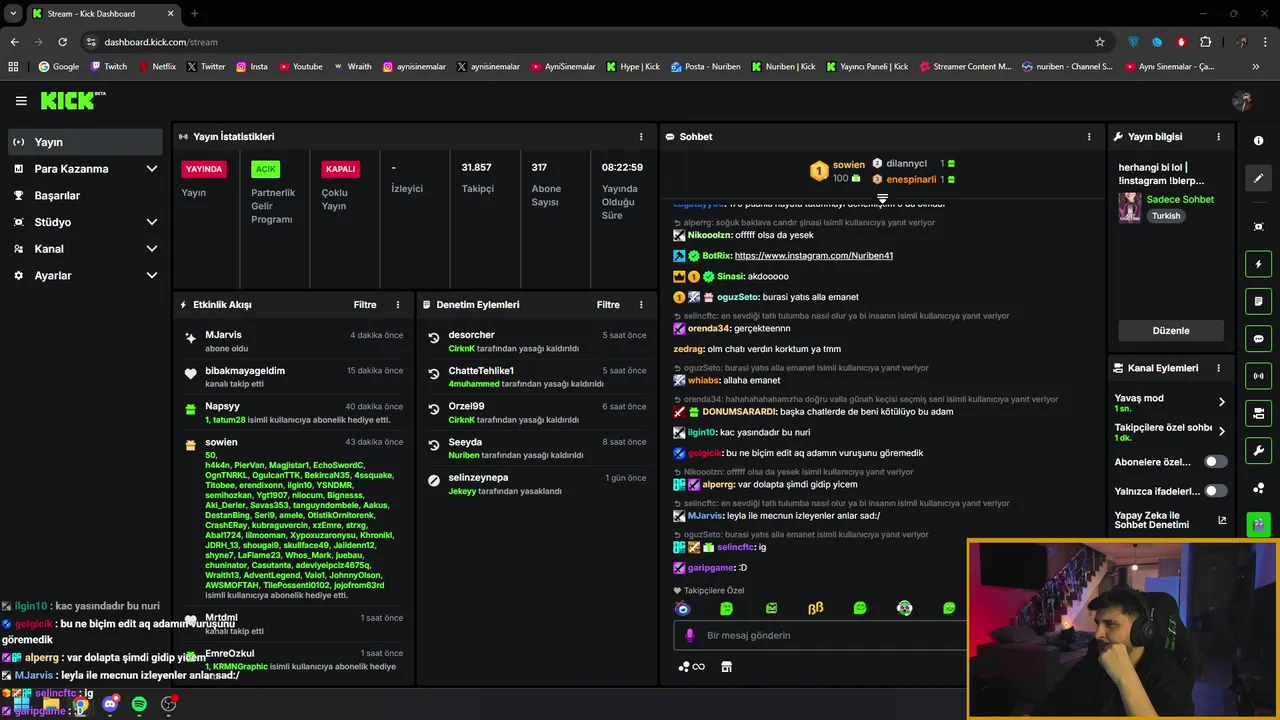Click Yapay Zeka ile Sohbet Denetimi
The width and height of the screenshot is (1280, 720).
coord(1152,520)
